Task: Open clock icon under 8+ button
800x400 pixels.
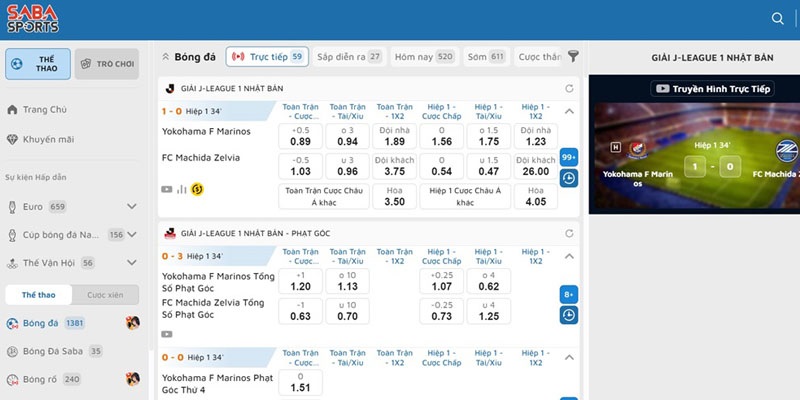Action: 569,315
